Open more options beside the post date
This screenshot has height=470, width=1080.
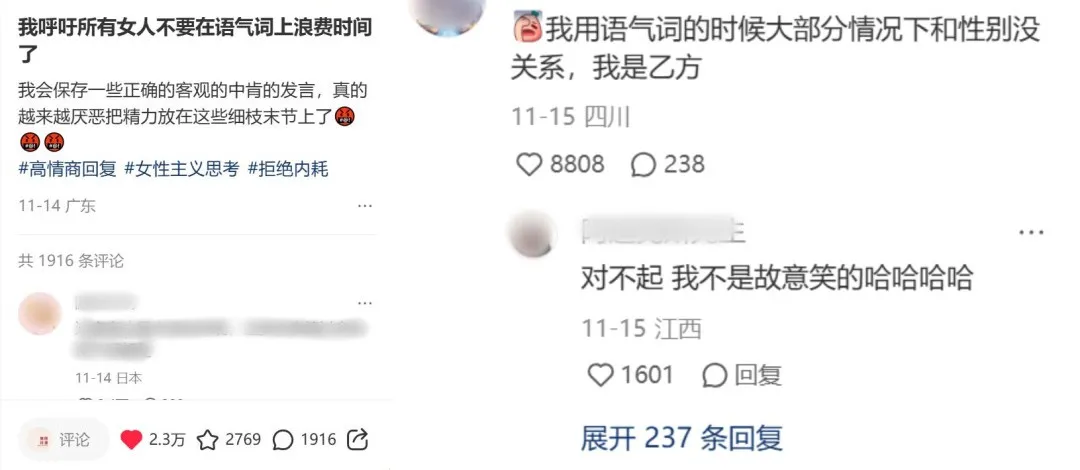[365, 206]
